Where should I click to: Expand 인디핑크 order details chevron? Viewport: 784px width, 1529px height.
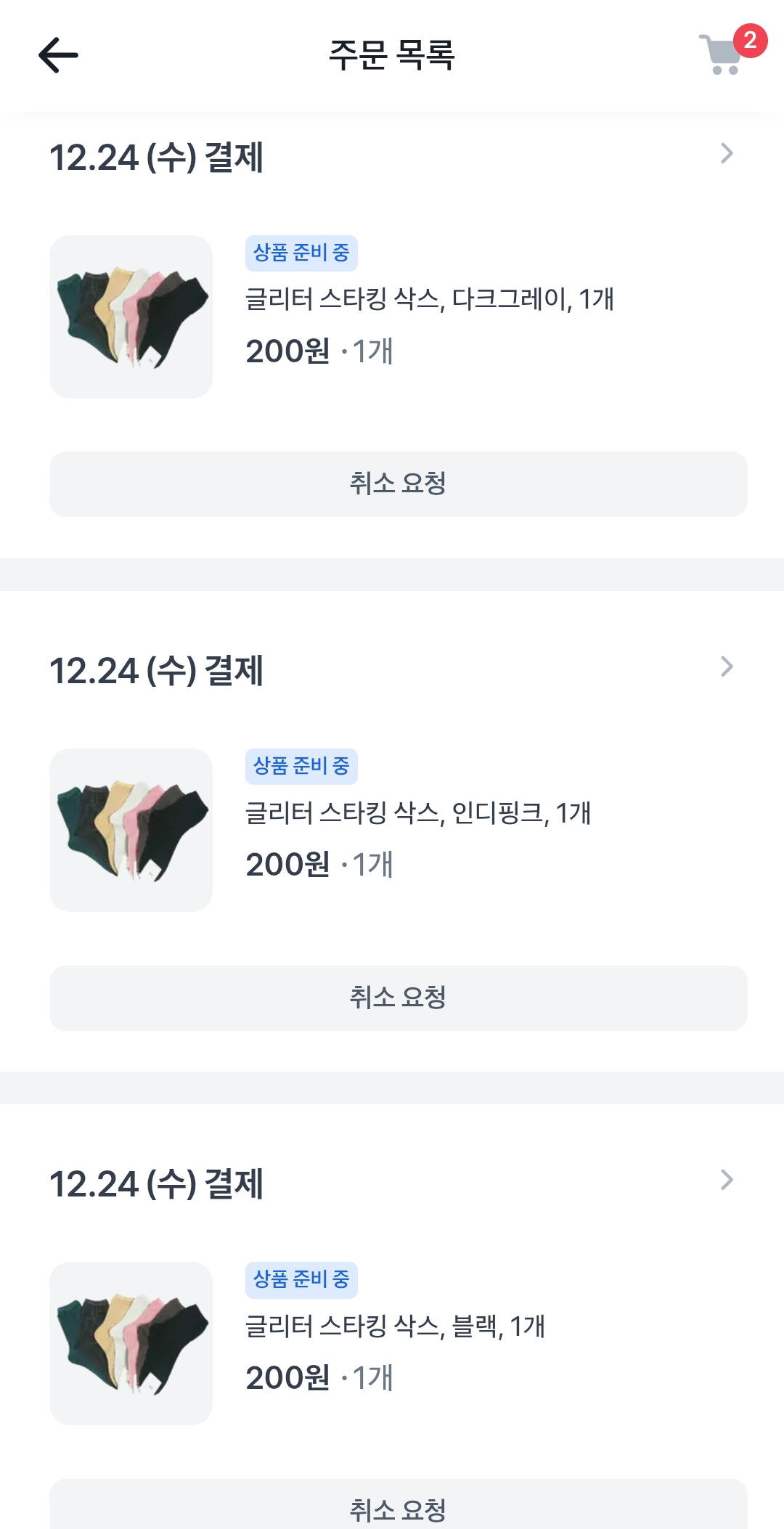tap(727, 666)
